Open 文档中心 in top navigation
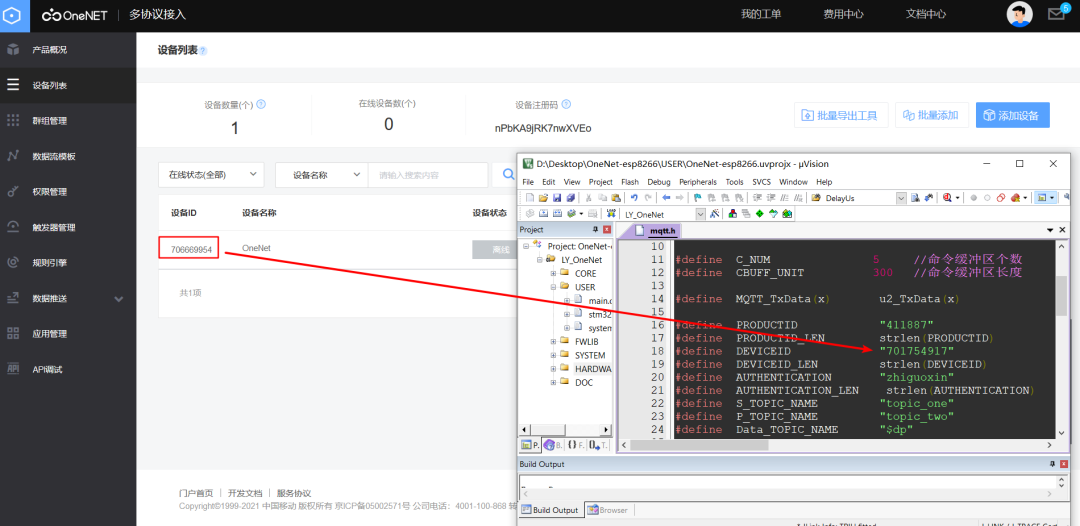 pyautogui.click(x=926, y=14)
